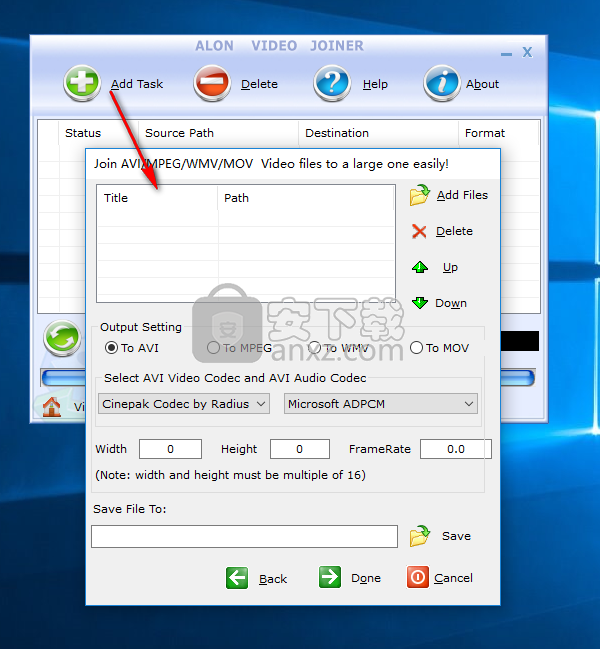Click the red X Delete icon in dialog

point(419,231)
